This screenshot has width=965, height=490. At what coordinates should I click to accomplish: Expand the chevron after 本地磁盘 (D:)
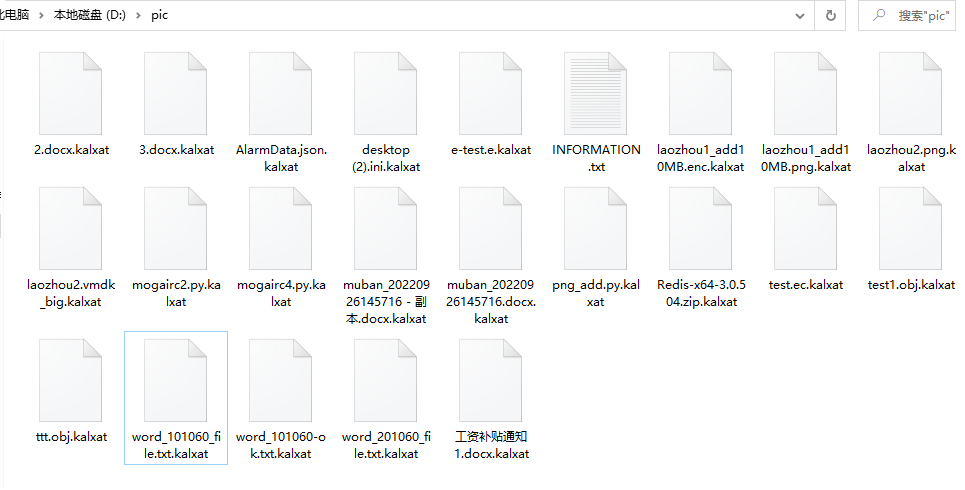[x=138, y=15]
